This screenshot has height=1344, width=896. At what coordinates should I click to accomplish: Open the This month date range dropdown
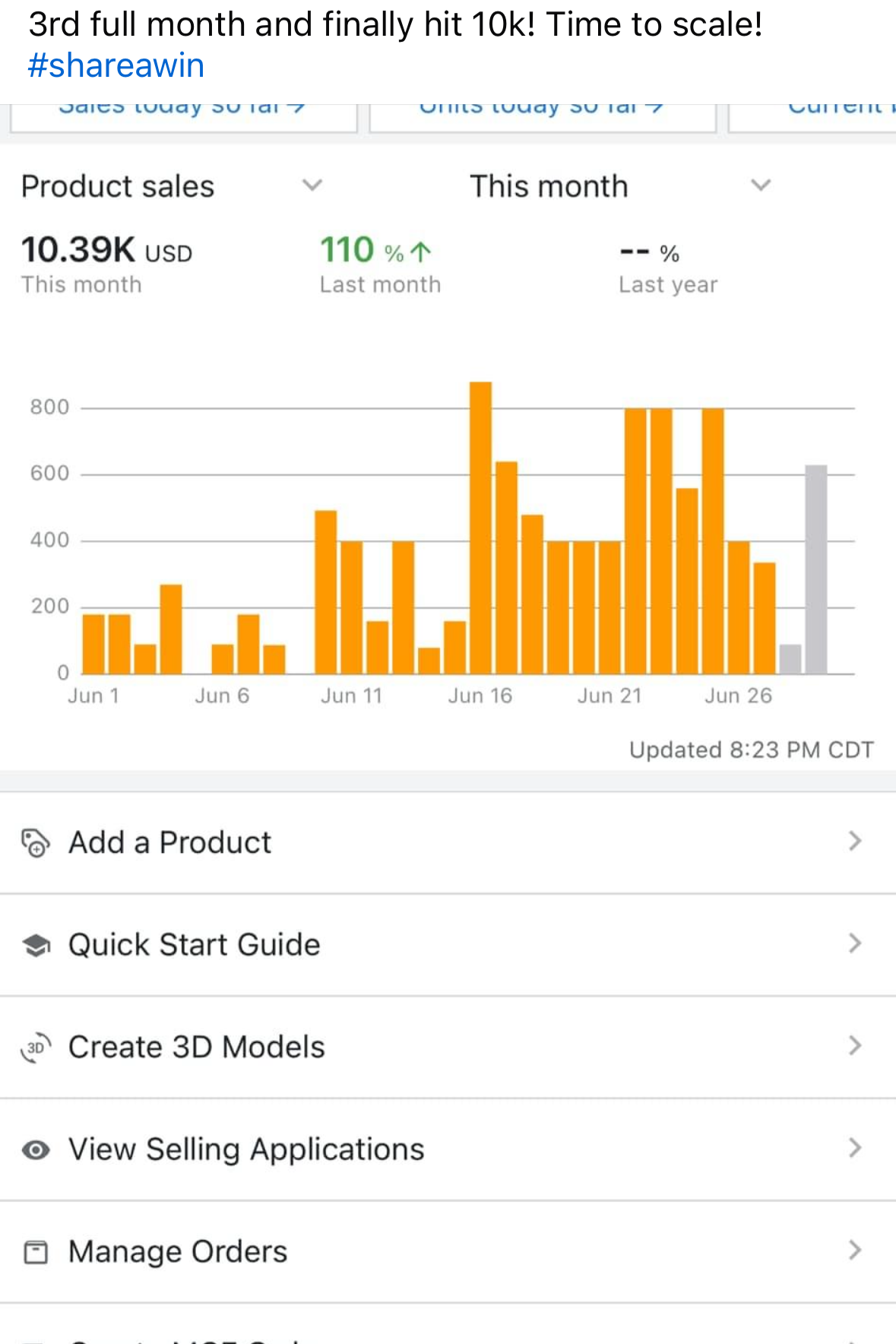760,185
